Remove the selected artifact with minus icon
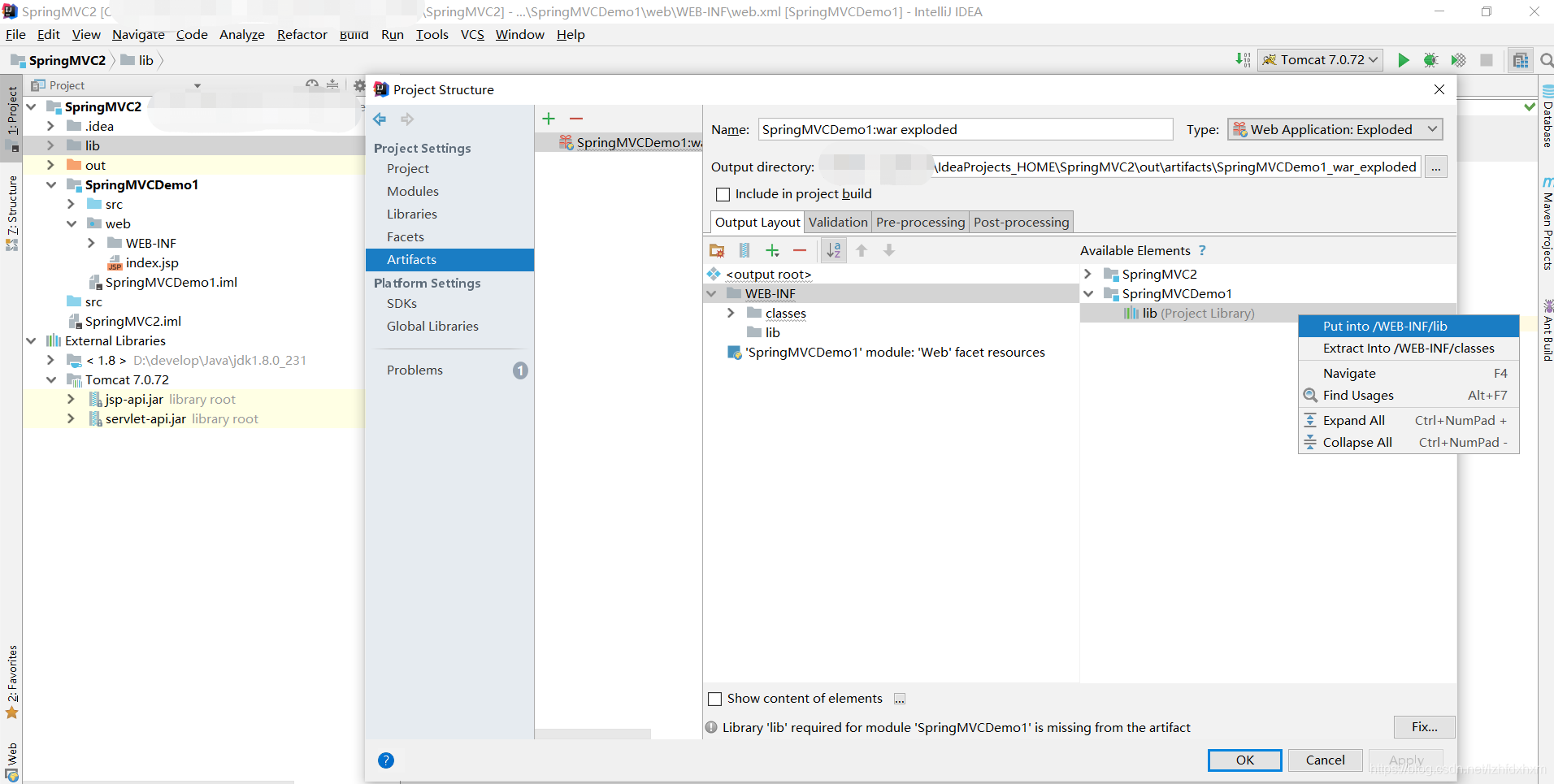1554x784 pixels. pos(577,119)
